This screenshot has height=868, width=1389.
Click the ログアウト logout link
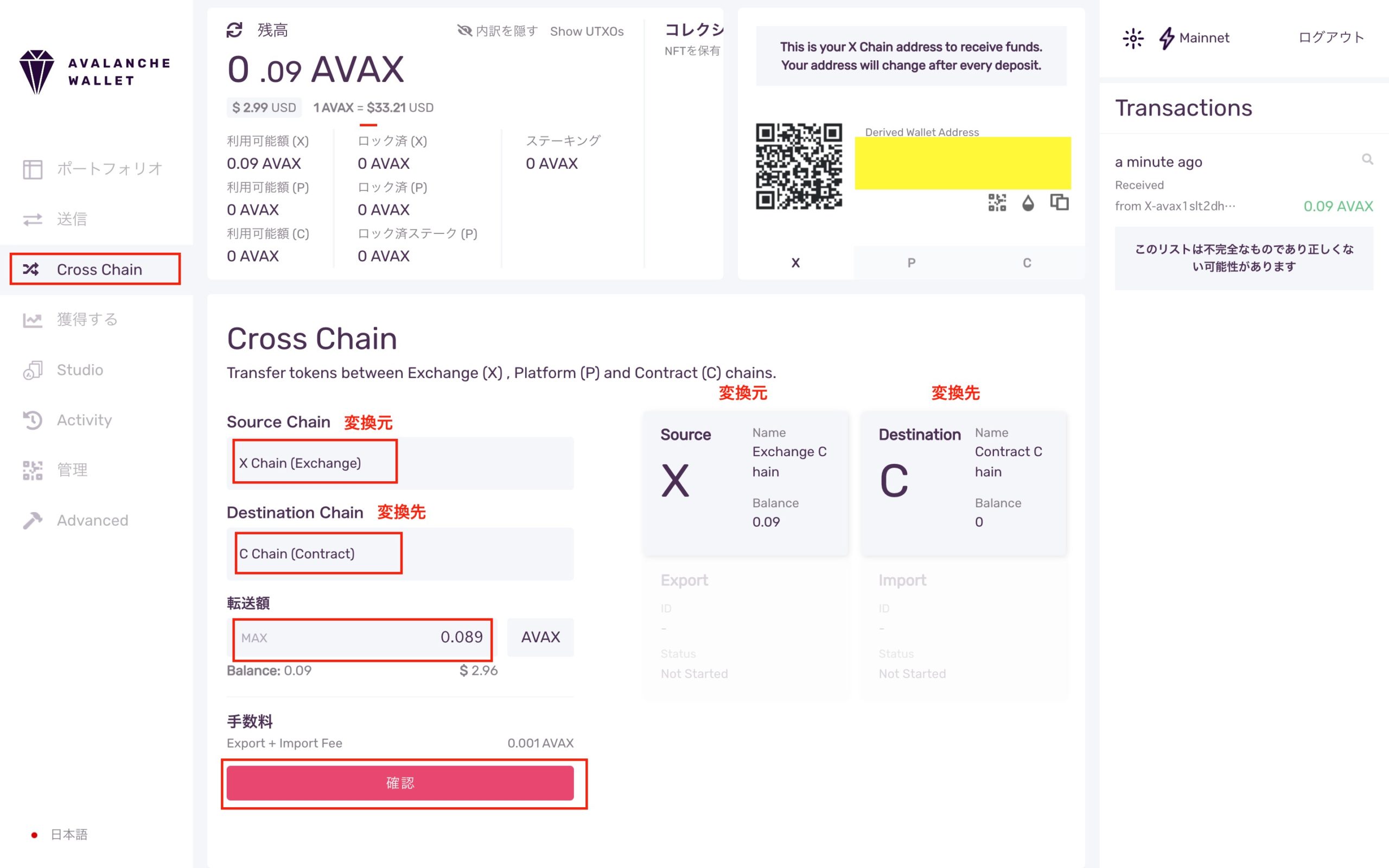1330,38
